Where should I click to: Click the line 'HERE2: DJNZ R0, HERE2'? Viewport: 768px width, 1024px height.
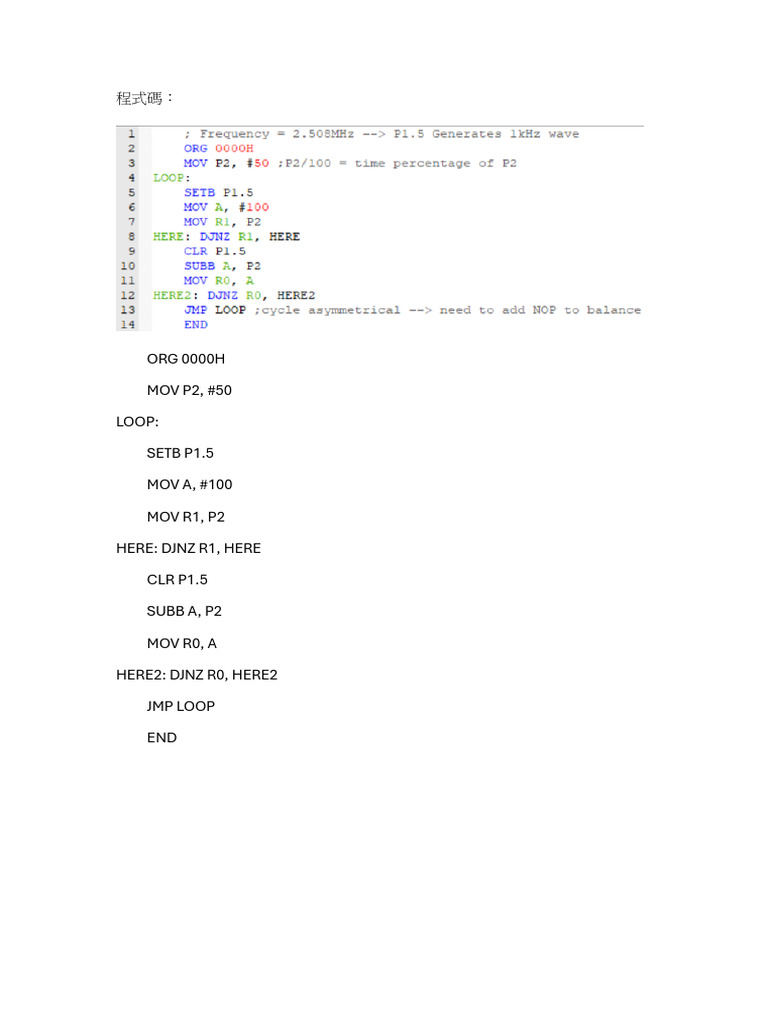[x=197, y=675]
